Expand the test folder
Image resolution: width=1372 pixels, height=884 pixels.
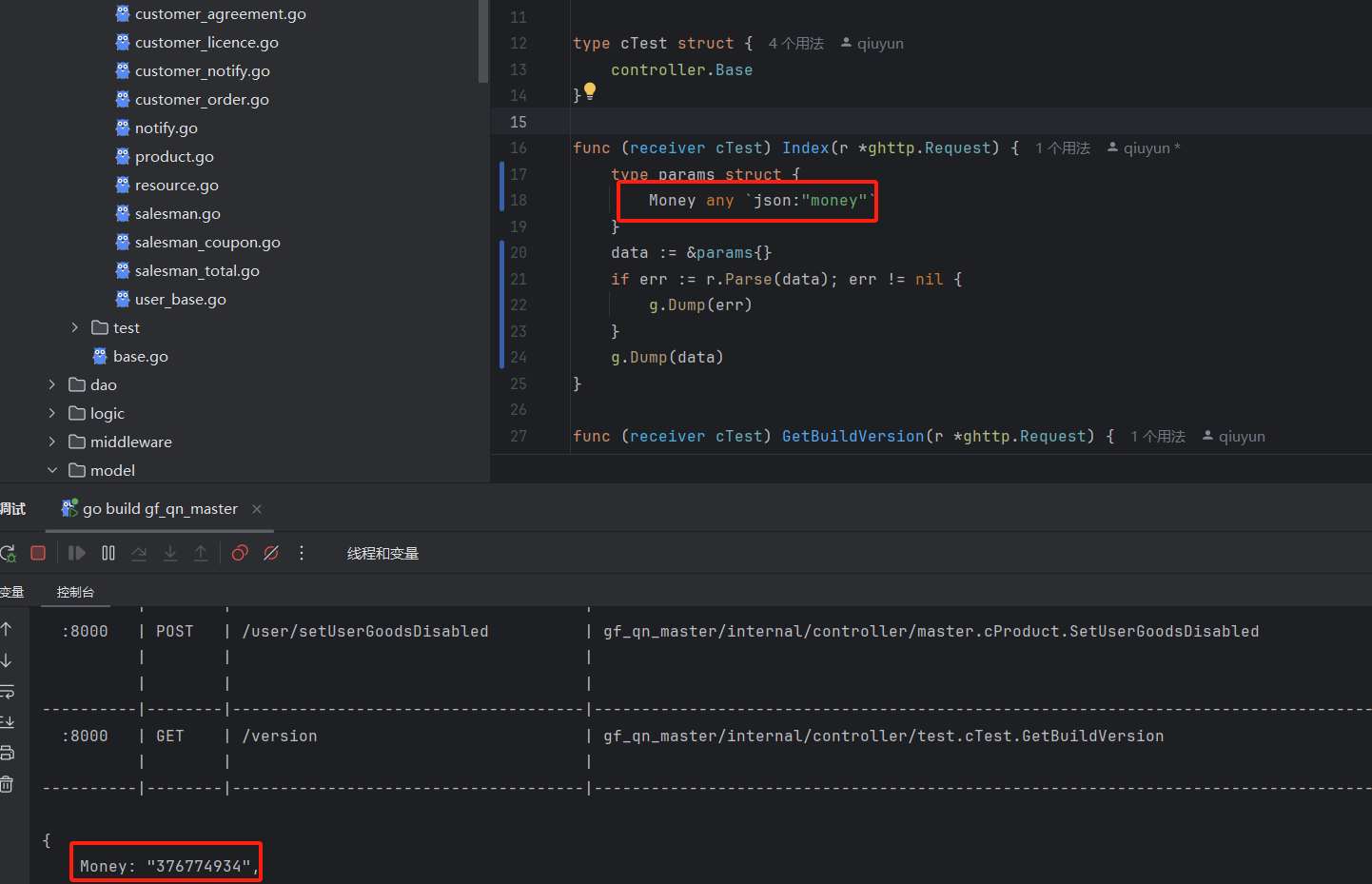(x=75, y=327)
